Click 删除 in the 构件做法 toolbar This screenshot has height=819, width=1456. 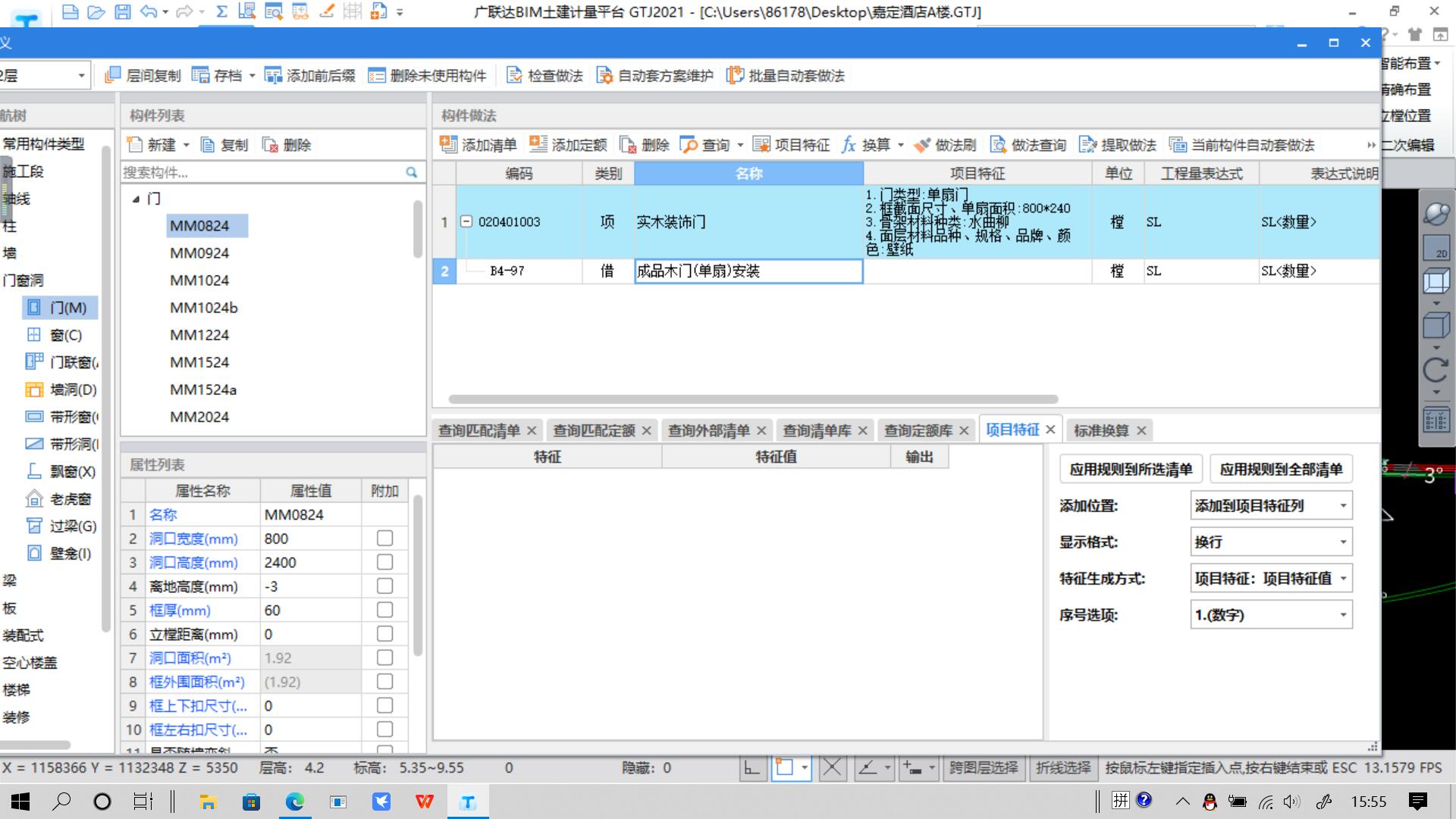(645, 145)
